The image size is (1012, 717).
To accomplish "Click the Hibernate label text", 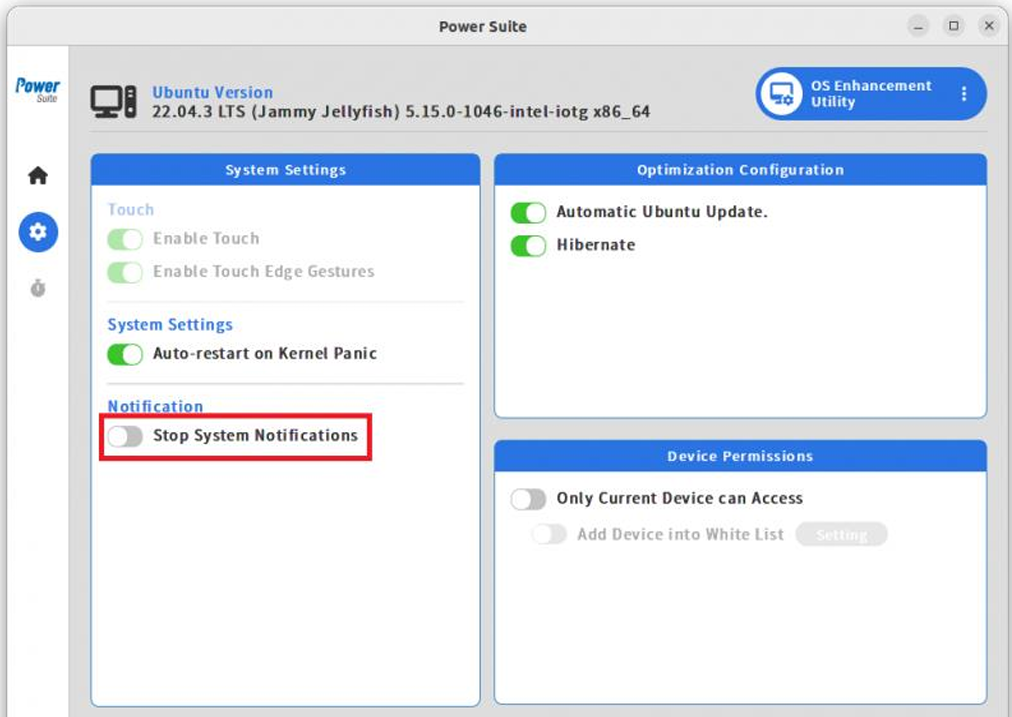I will 596,245.
